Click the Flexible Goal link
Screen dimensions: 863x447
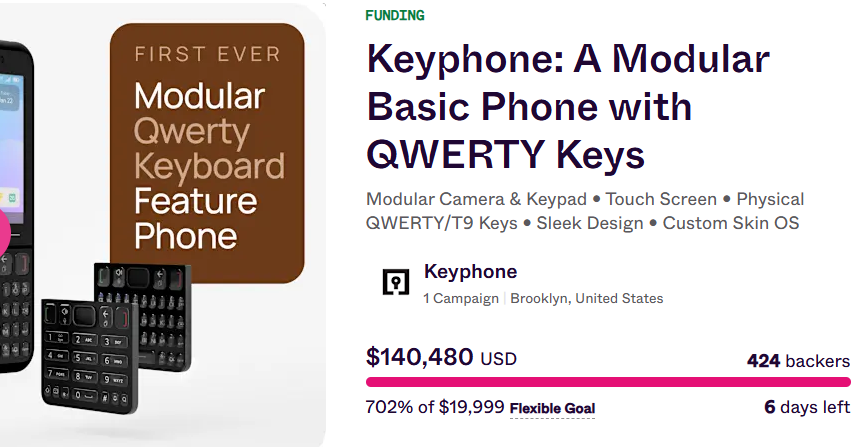click(x=552, y=409)
